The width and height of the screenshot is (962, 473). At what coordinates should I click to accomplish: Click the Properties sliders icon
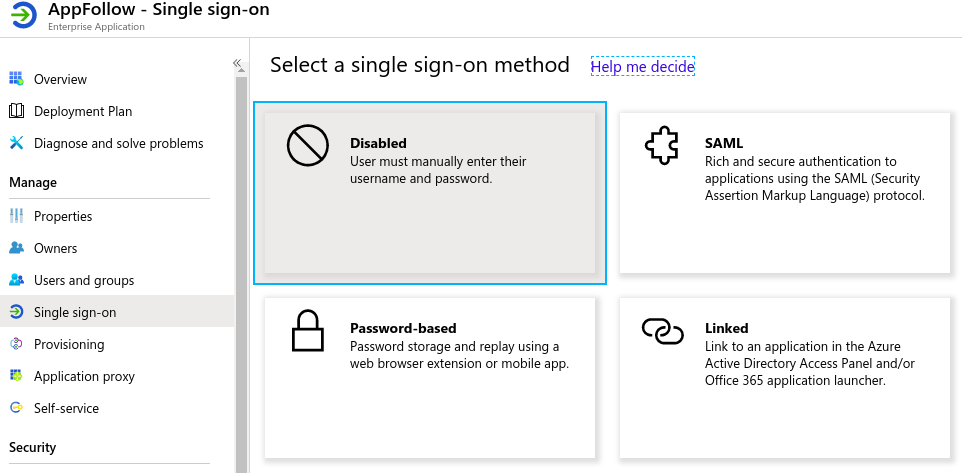pyautogui.click(x=17, y=216)
